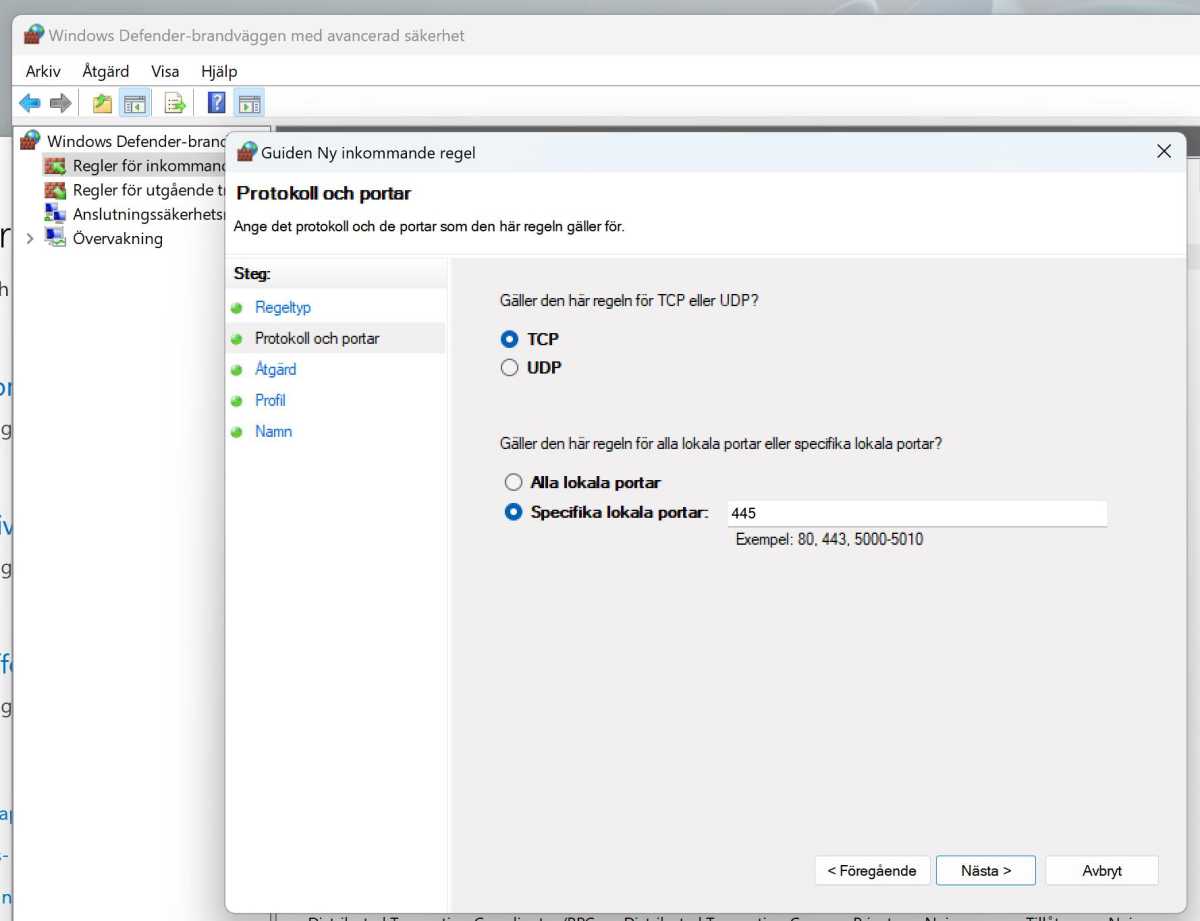Click the Avbryt button
The width and height of the screenshot is (1200, 921).
1102,870
